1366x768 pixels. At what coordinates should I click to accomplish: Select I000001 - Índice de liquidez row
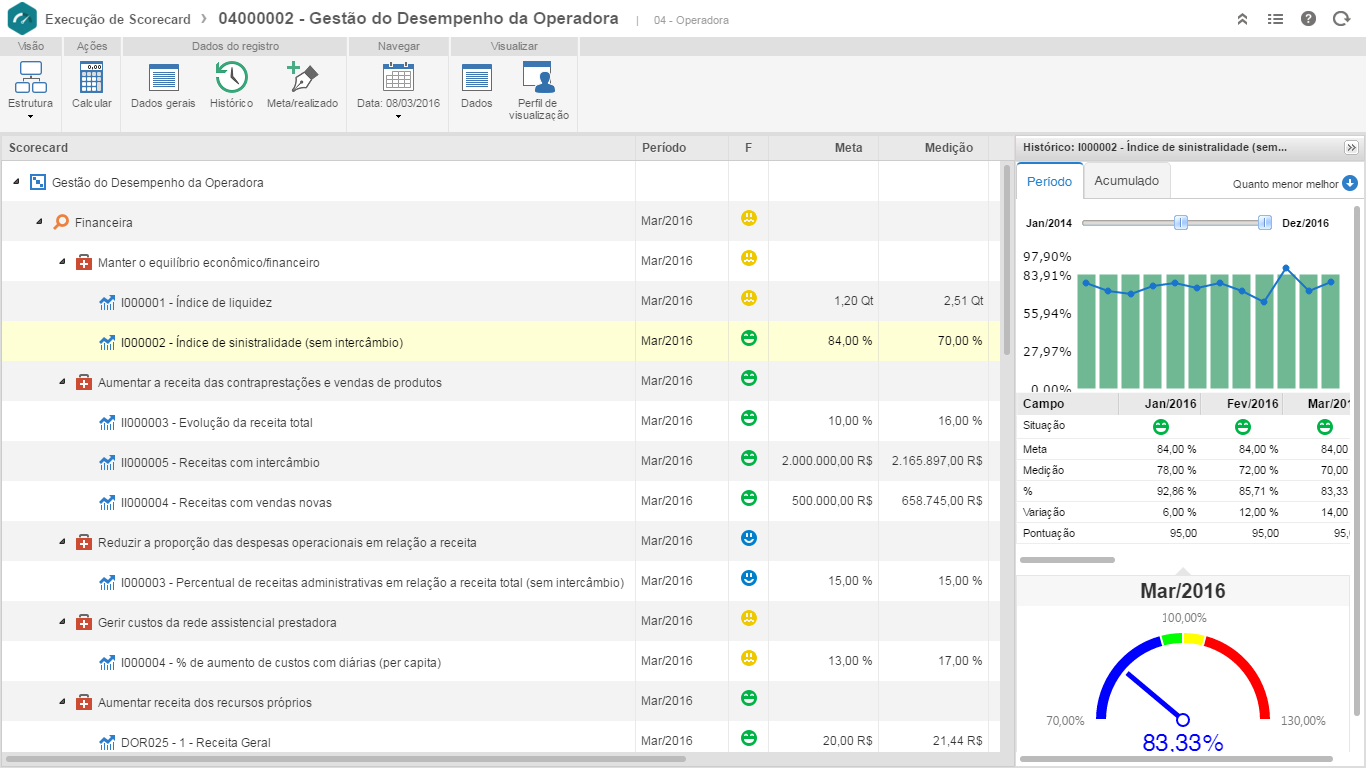pyautogui.click(x=196, y=302)
